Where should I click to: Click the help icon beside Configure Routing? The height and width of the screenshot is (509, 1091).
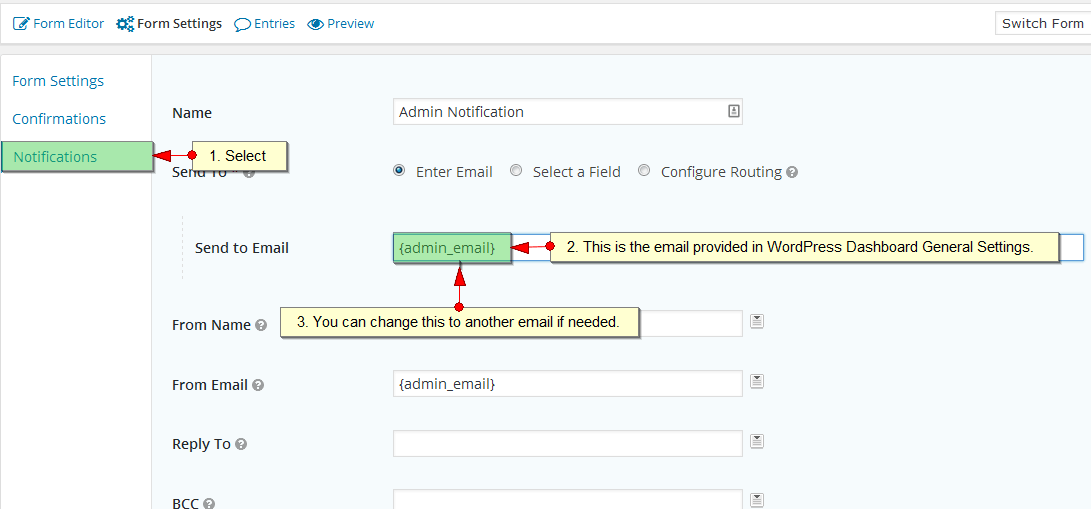coord(792,172)
